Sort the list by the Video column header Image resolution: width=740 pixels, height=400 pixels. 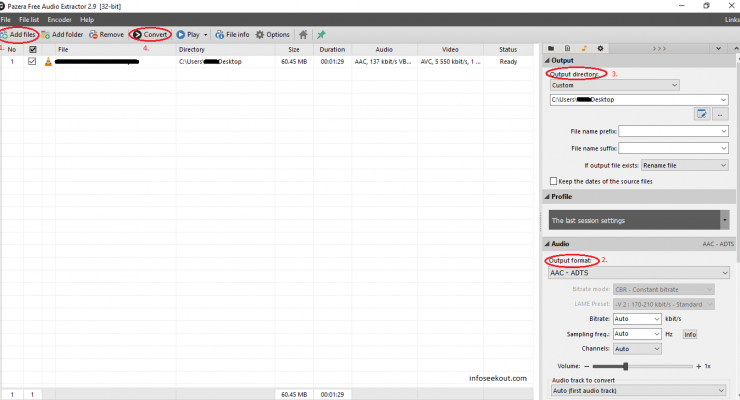(x=450, y=50)
